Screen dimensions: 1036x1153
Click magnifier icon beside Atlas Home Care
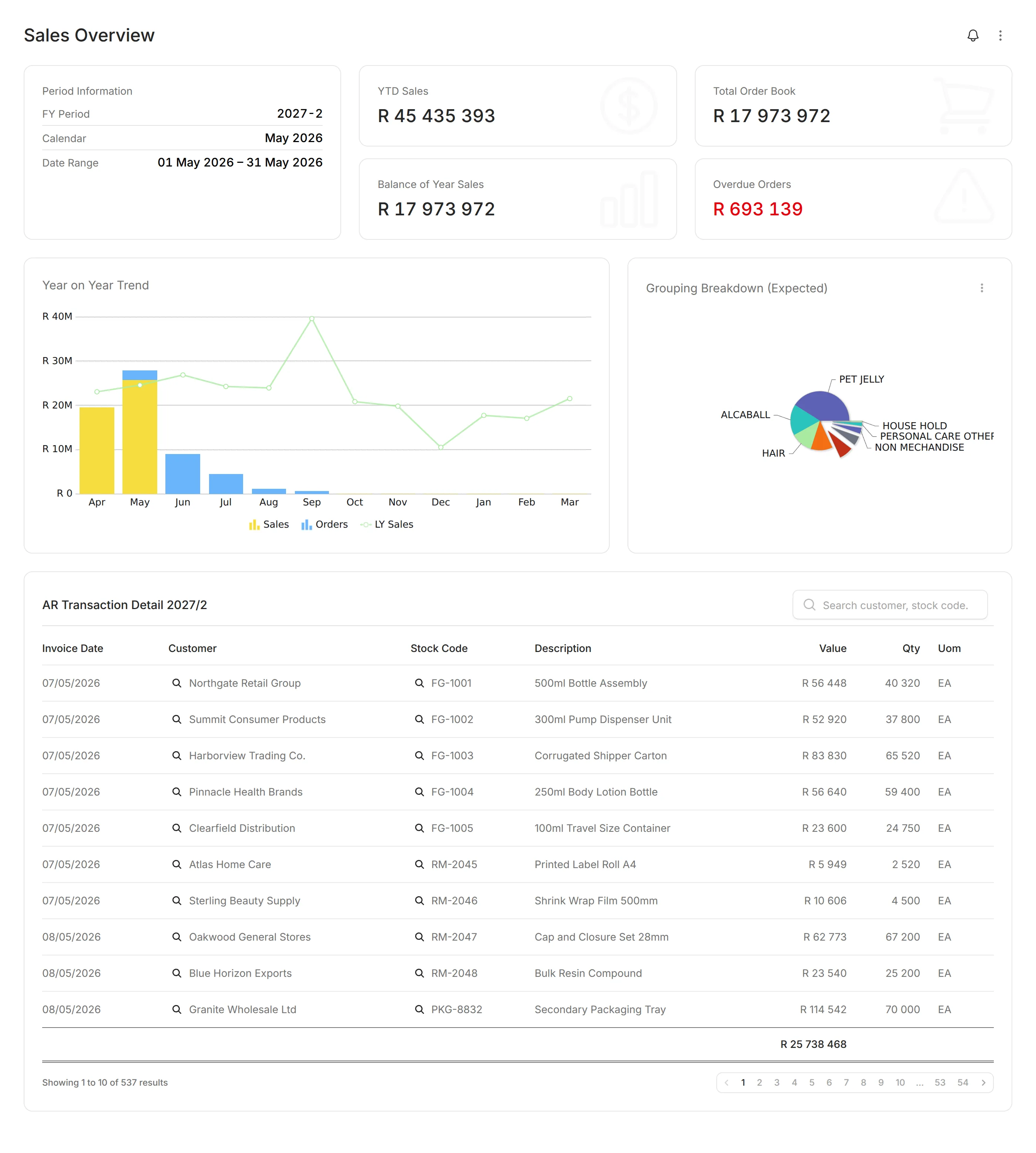point(176,864)
